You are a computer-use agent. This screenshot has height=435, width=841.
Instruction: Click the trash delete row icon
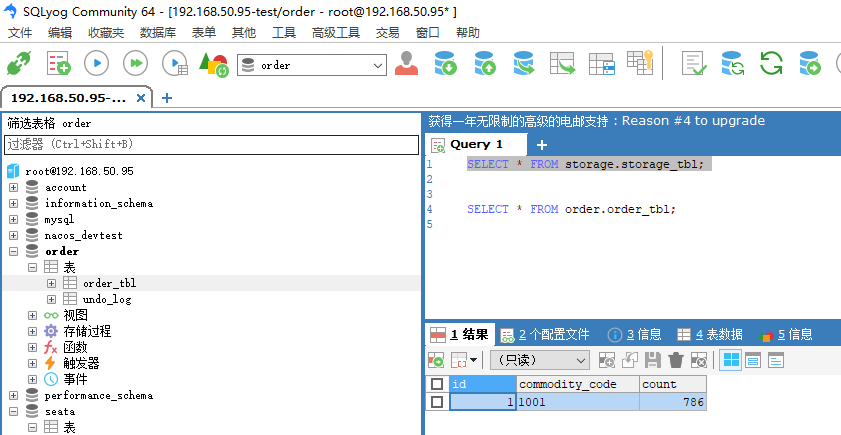coord(675,360)
